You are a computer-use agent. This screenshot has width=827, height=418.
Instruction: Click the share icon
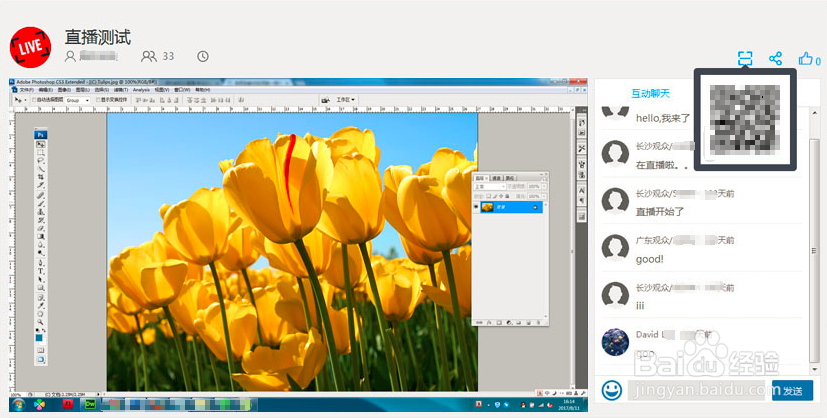pos(775,59)
